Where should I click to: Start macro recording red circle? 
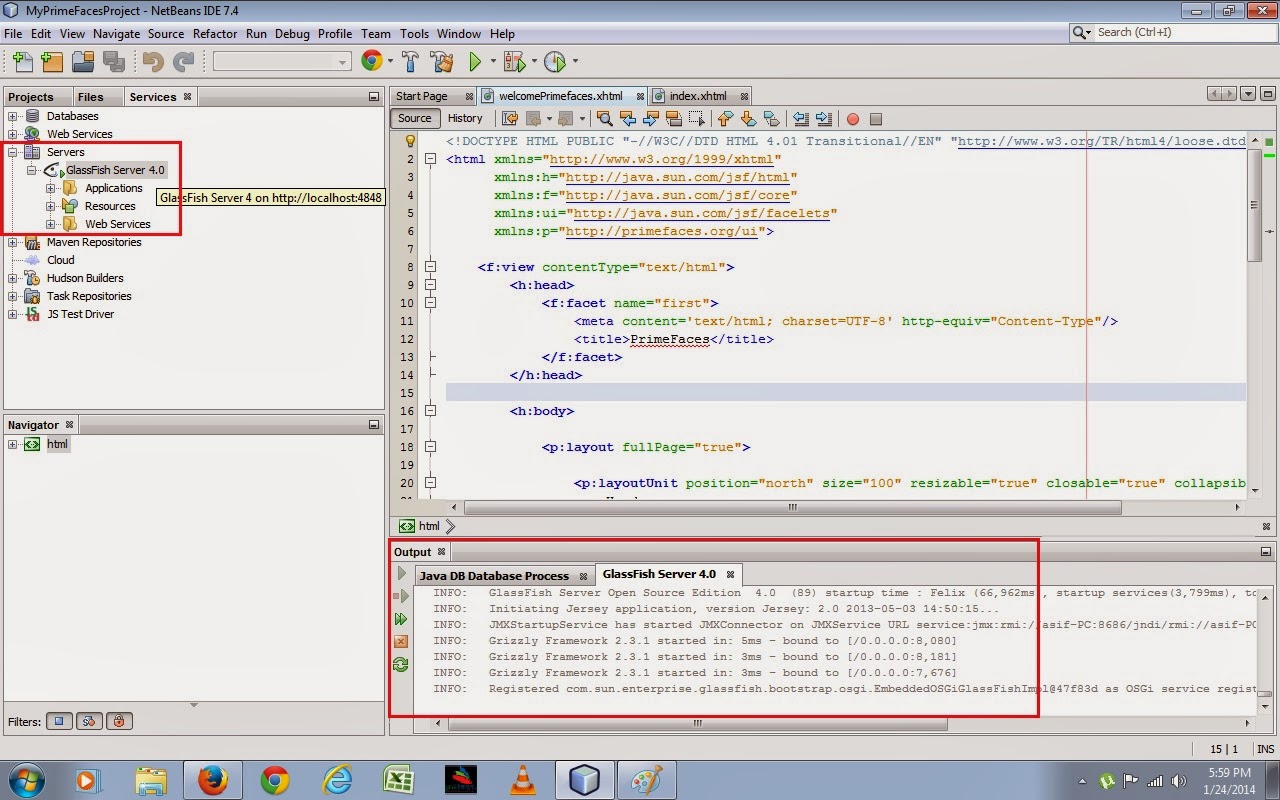click(x=853, y=119)
